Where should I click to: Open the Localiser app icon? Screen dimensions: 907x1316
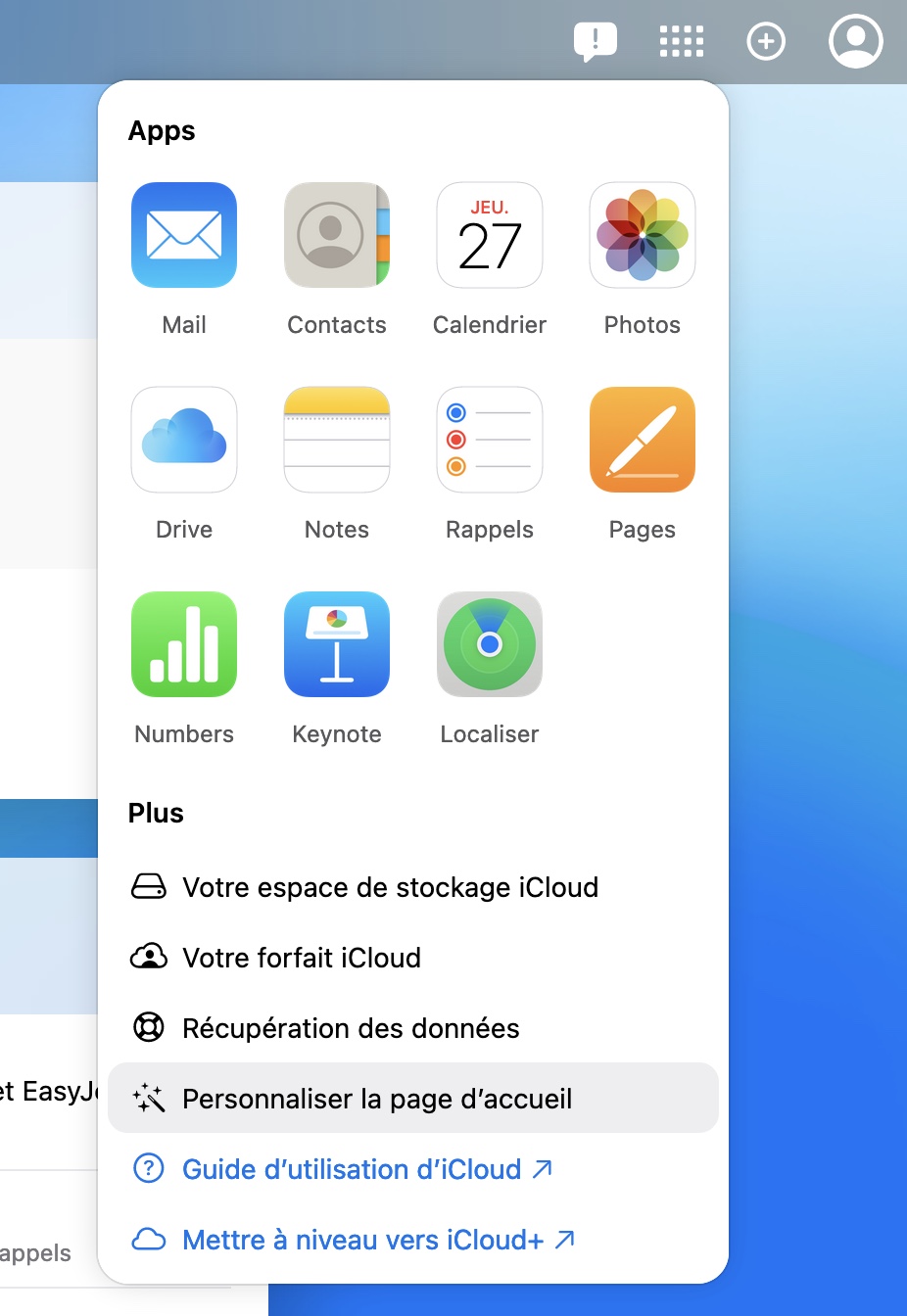click(x=490, y=644)
